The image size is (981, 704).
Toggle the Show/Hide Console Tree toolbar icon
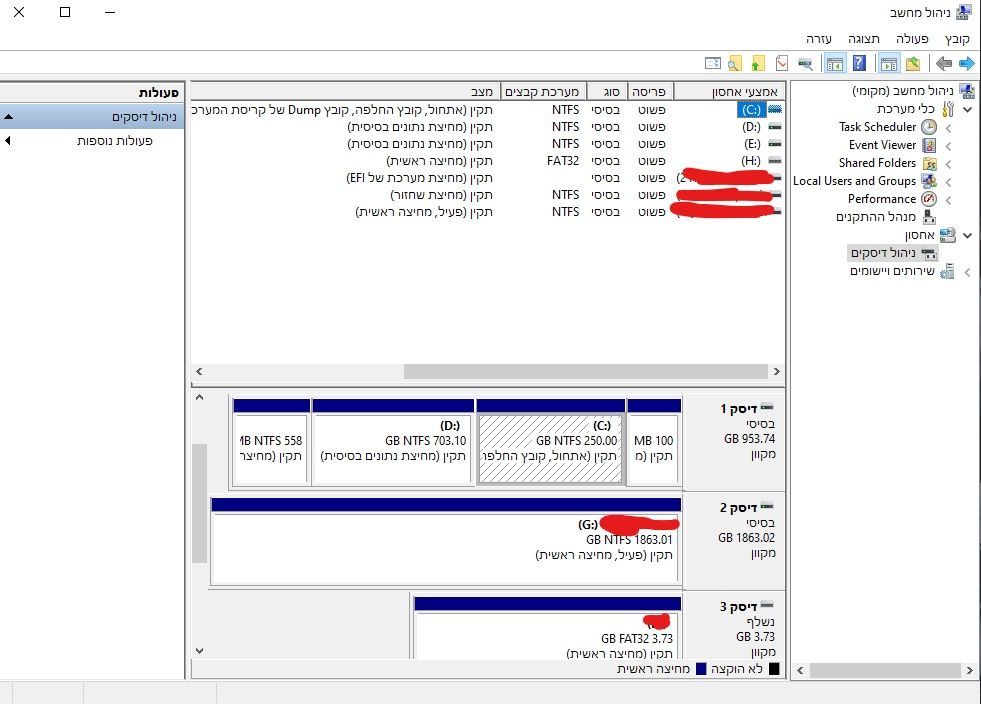889,63
